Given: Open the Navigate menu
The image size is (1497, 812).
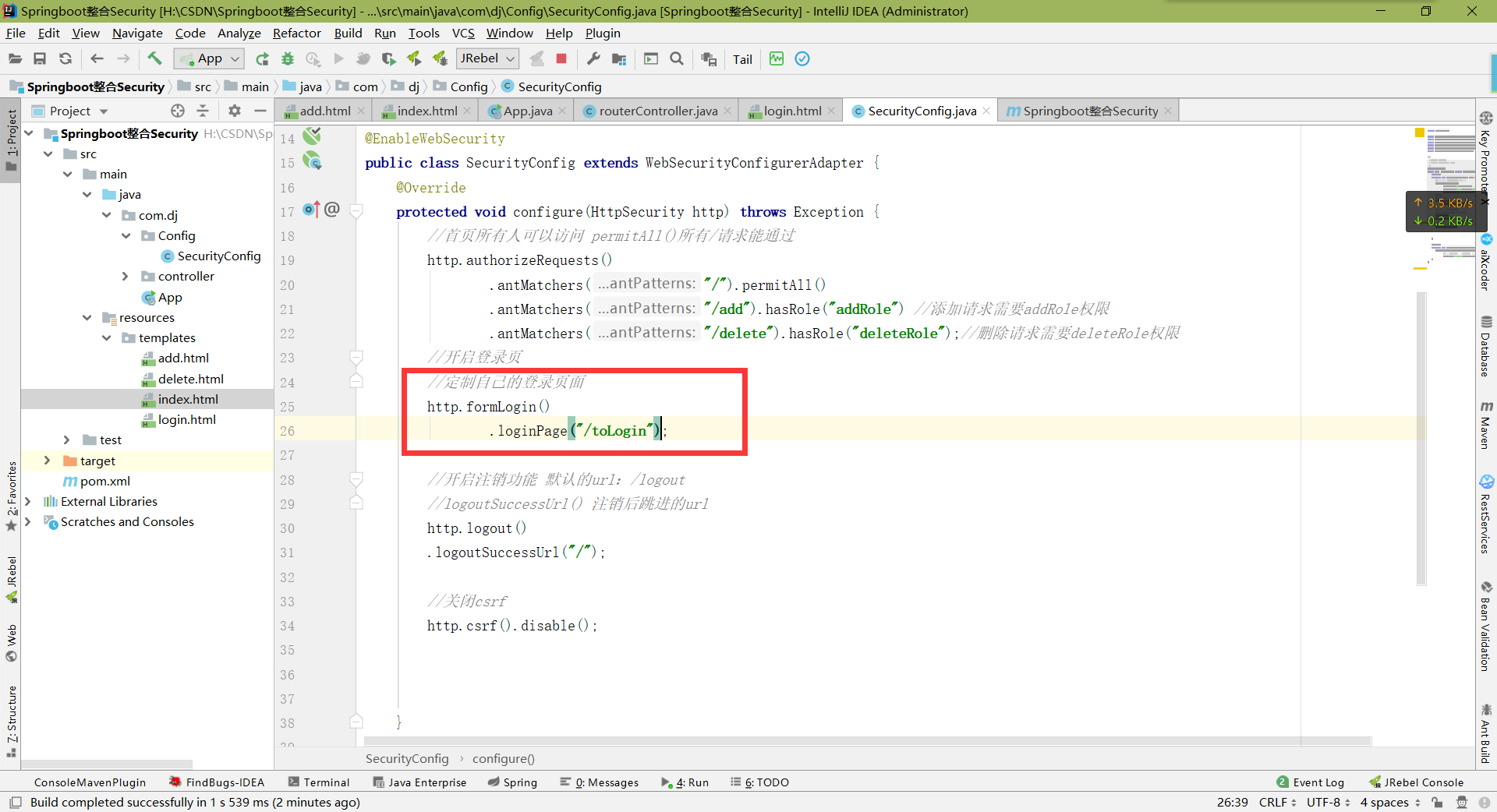Looking at the screenshot, I should 137,33.
